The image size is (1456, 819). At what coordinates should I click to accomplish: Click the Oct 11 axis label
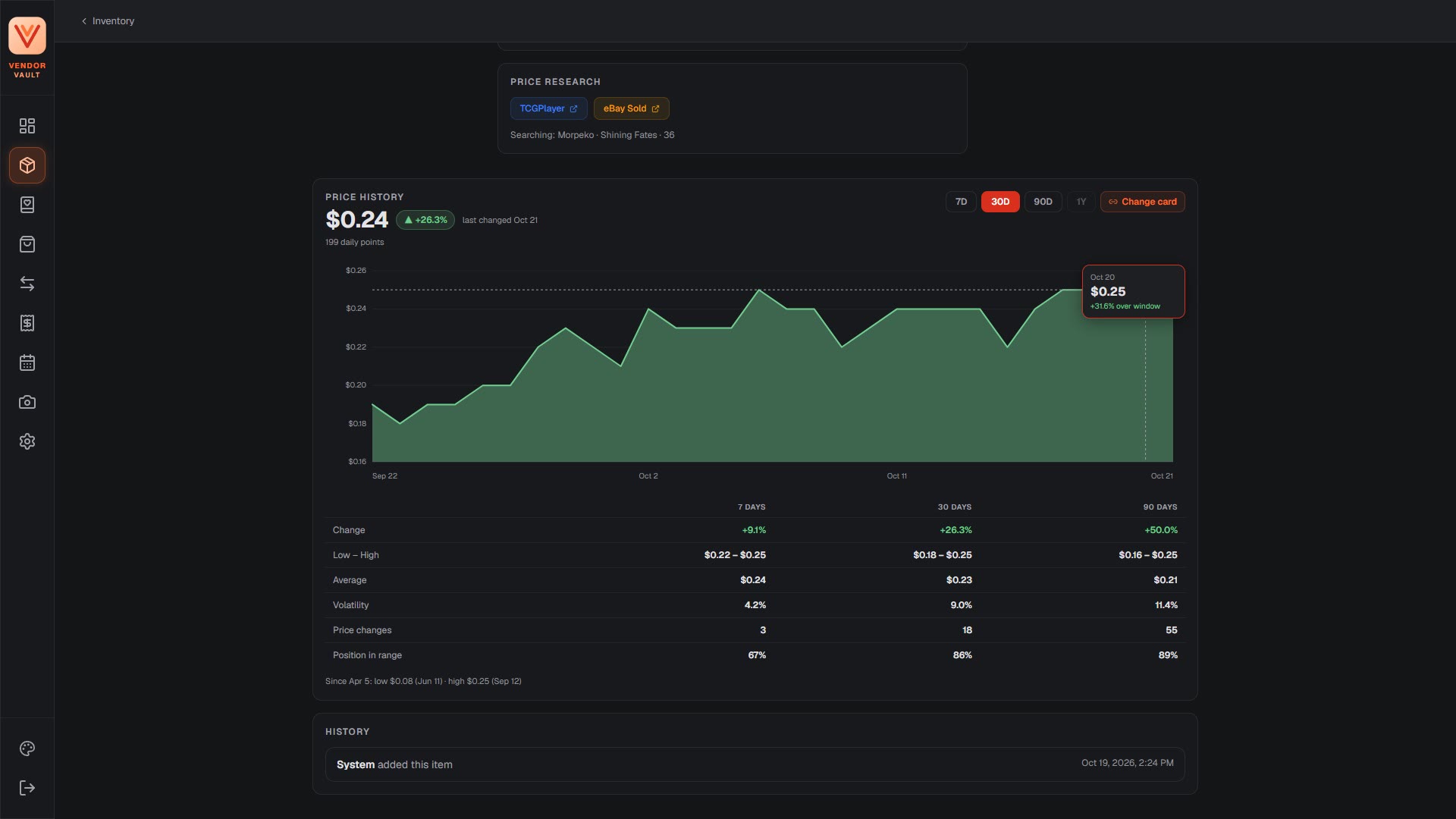pos(896,476)
